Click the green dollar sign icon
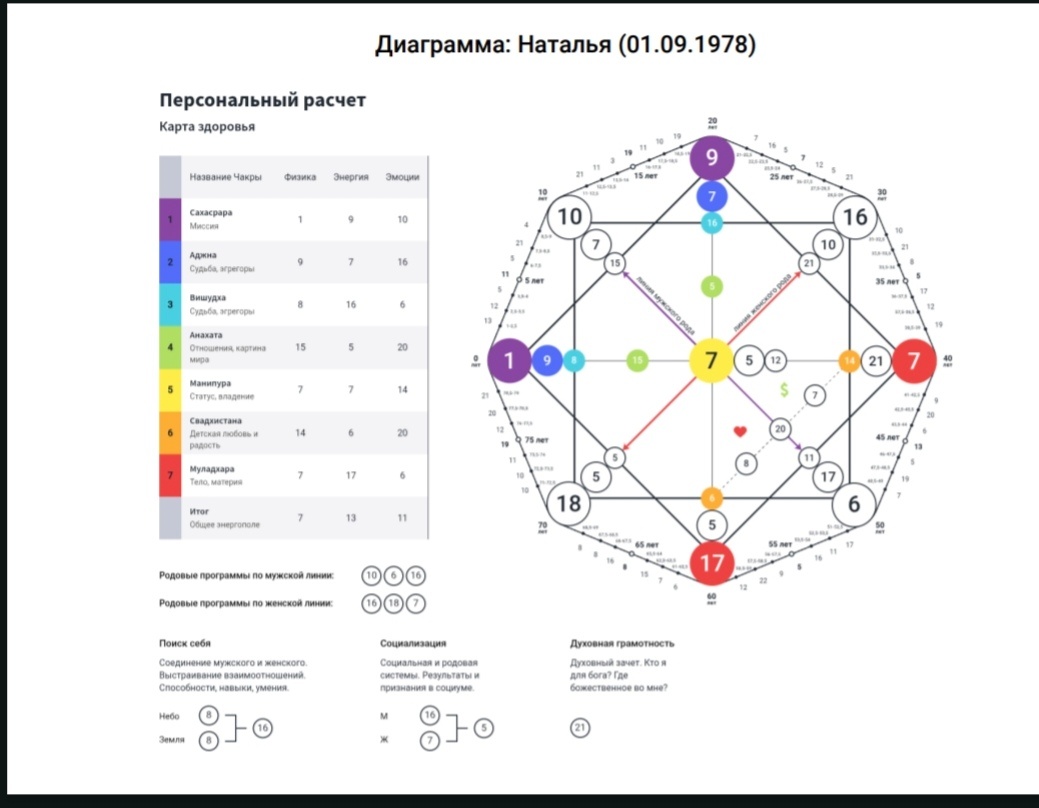This screenshot has width=1039, height=808. tap(784, 390)
